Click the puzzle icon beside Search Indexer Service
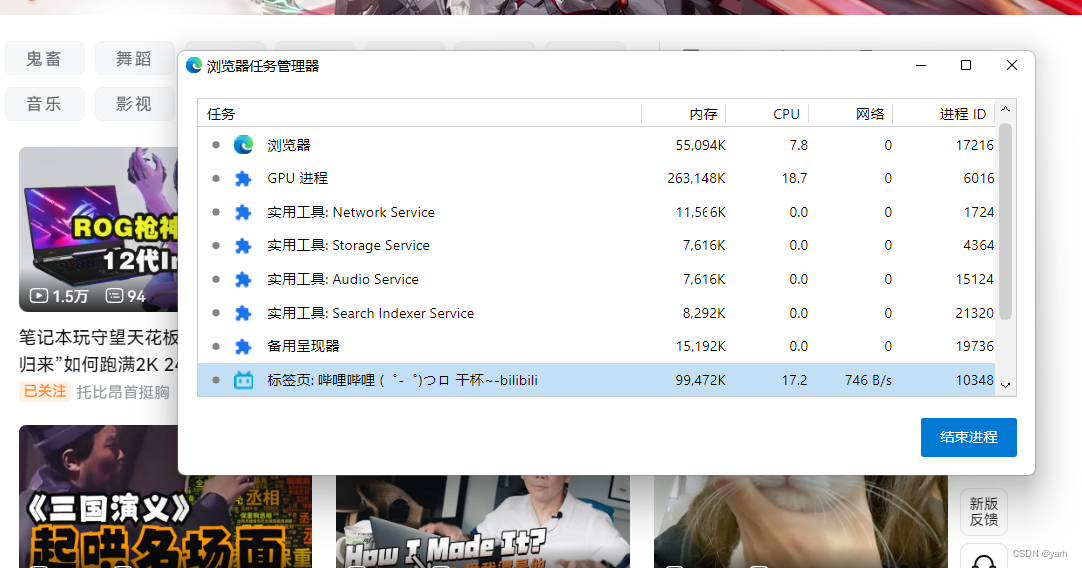Image resolution: width=1082 pixels, height=568 pixels. pyautogui.click(x=243, y=313)
